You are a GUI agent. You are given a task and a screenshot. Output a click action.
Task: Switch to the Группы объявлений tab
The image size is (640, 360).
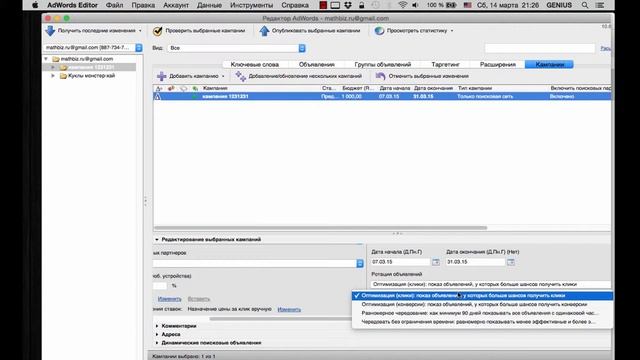coord(382,64)
